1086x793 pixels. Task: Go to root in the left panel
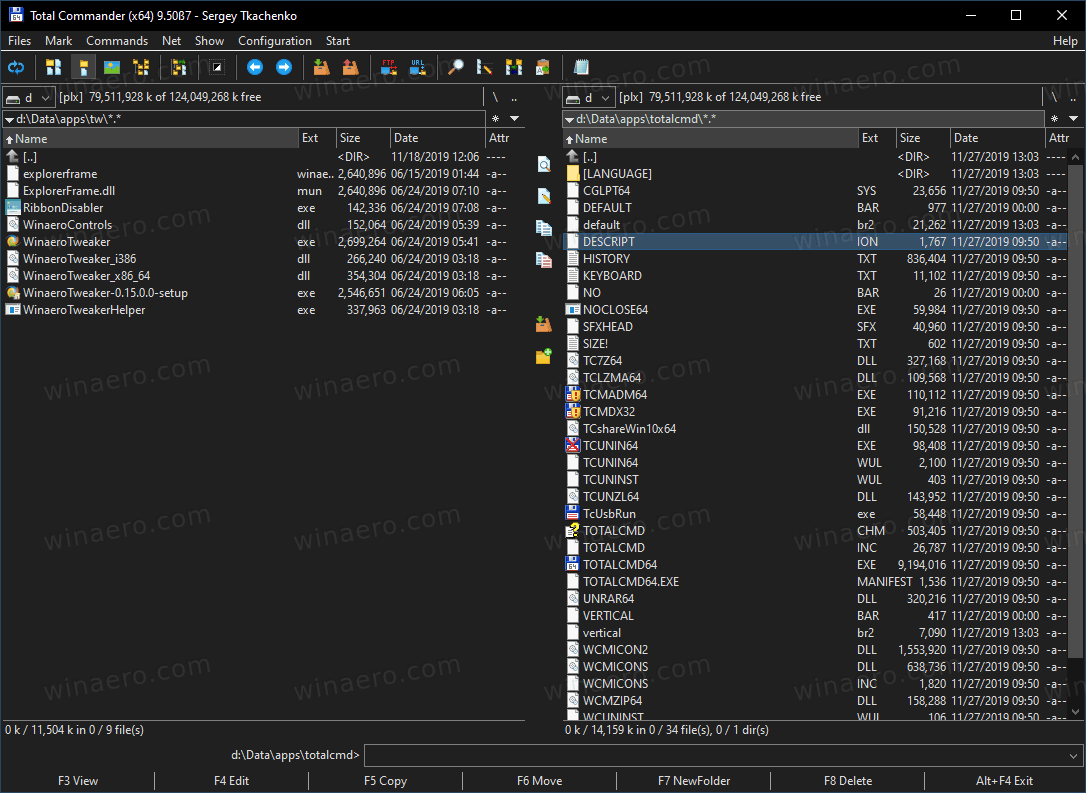495,98
